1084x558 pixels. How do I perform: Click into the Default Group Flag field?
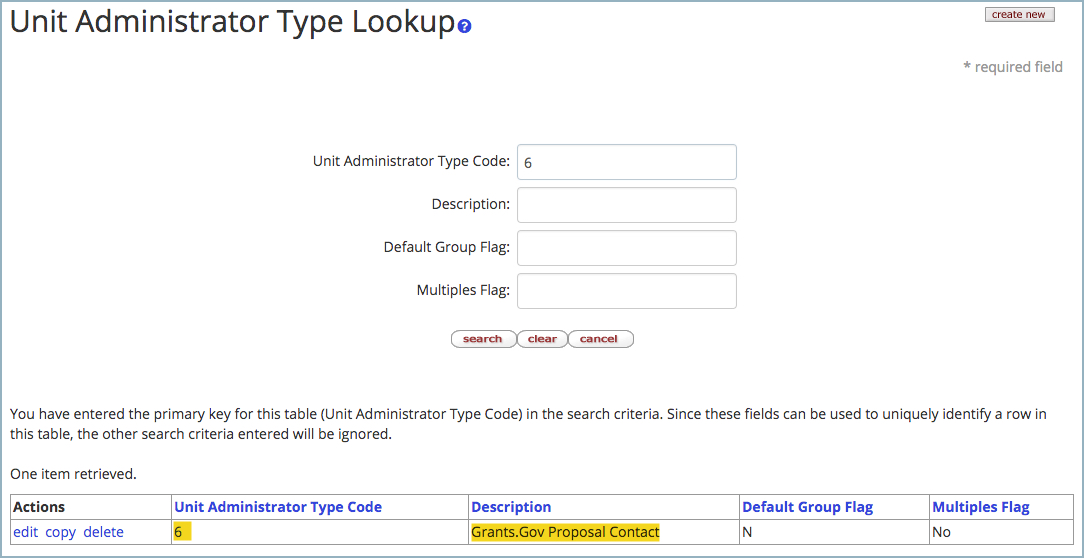[x=626, y=248]
